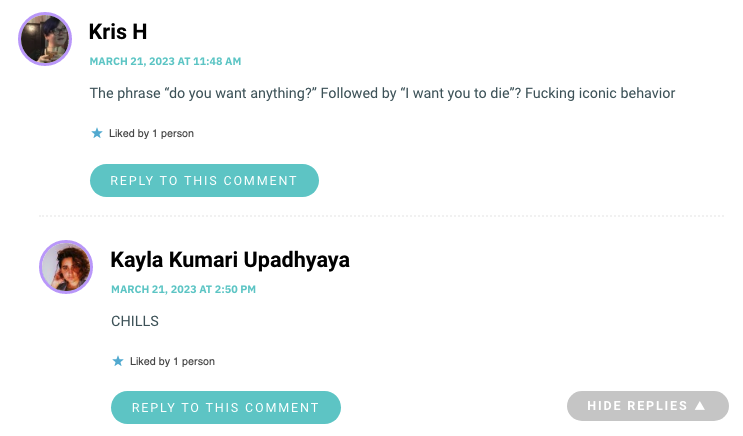Click the up triangle in the Hide Replies button
The image size is (743, 436).
point(700,406)
